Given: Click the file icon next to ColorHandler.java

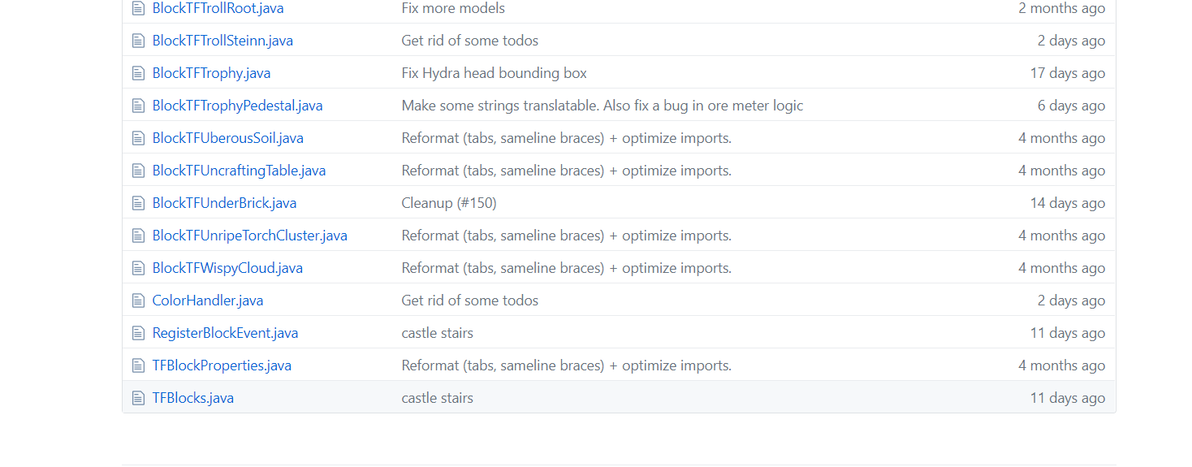Looking at the screenshot, I should pyautogui.click(x=138, y=300).
